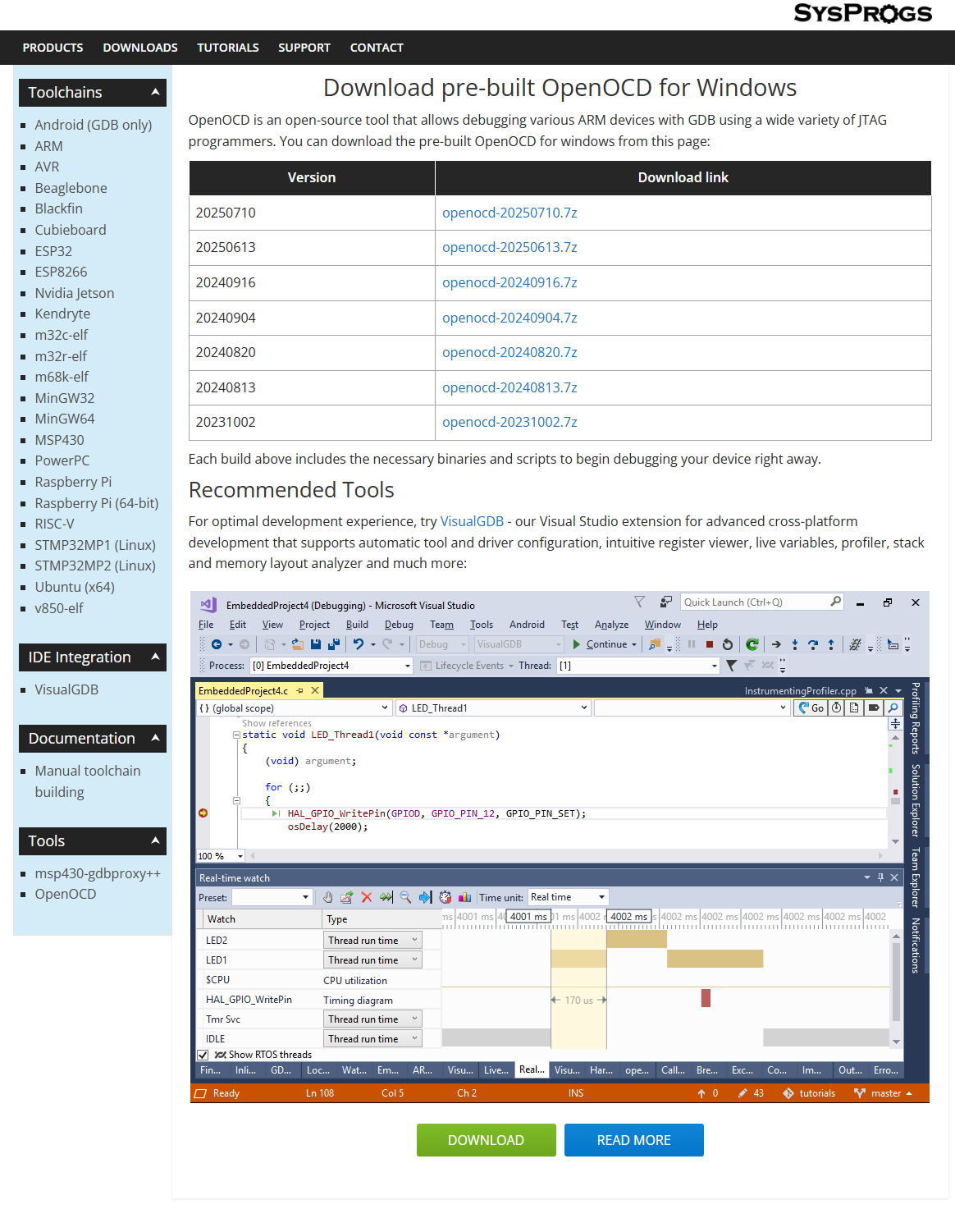Collapse the IDE Integration sidebar section
The image size is (955, 1232).
(x=154, y=657)
